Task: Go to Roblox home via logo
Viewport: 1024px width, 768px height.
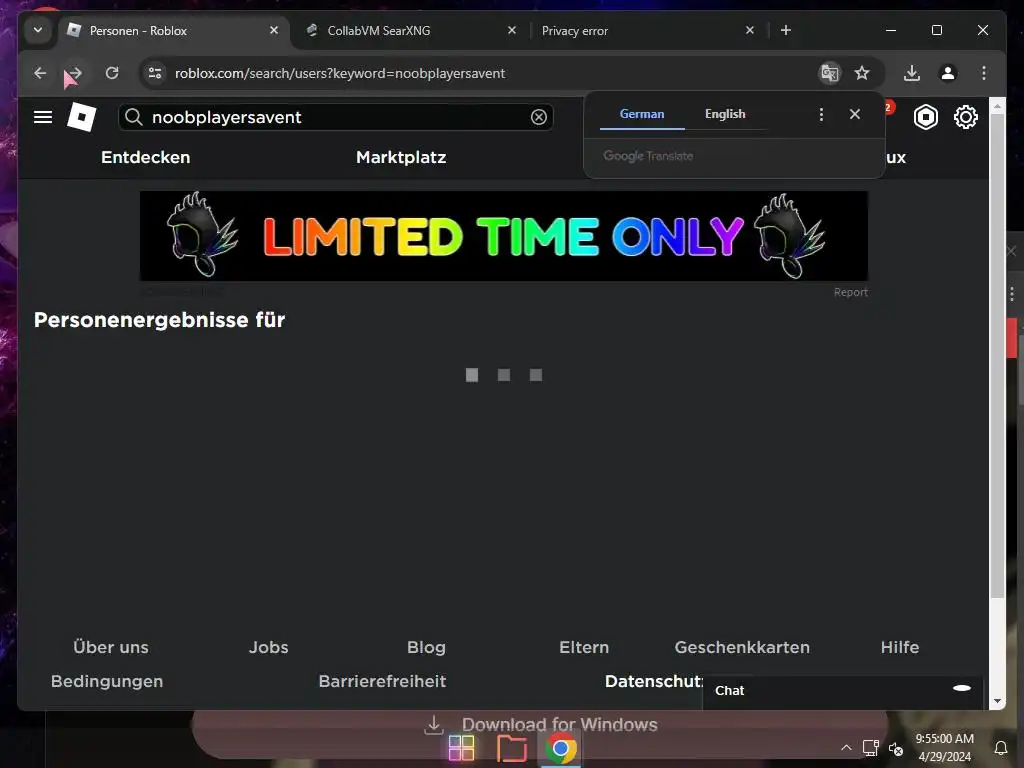Action: (x=82, y=118)
